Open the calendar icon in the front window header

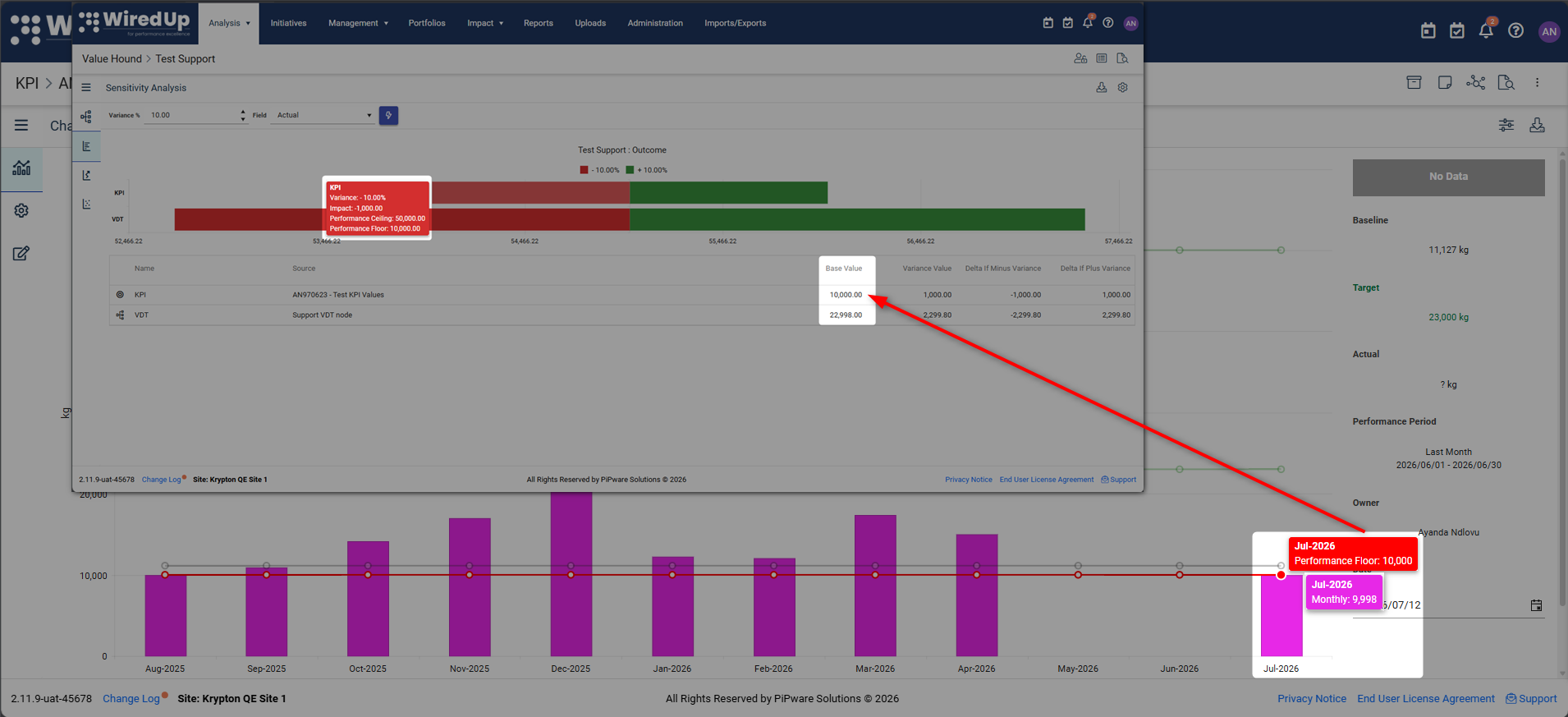tap(1048, 23)
